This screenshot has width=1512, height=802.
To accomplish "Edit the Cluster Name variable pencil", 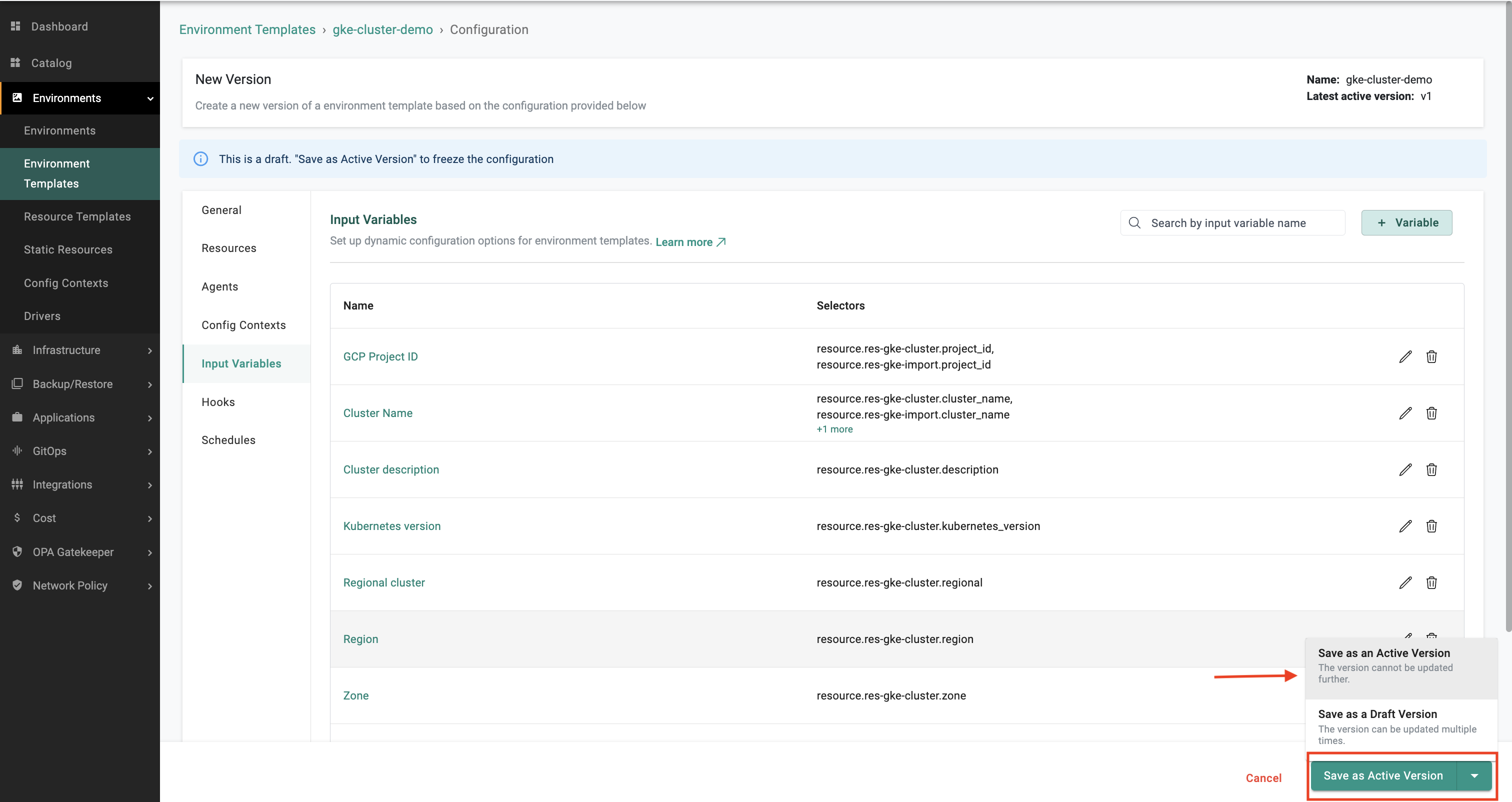I will point(1405,413).
